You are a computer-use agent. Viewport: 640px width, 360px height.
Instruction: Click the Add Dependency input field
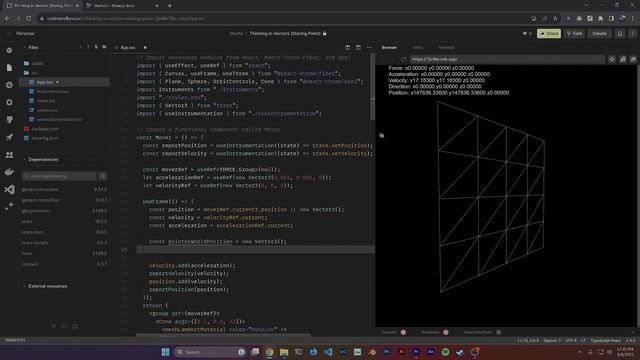pos(59,176)
